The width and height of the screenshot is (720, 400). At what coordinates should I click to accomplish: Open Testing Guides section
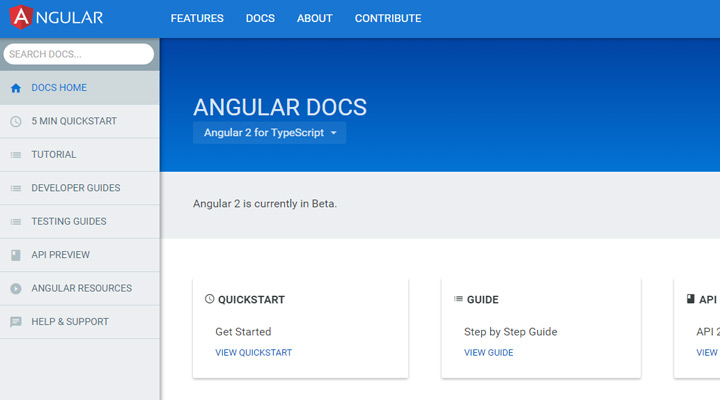[80, 222]
